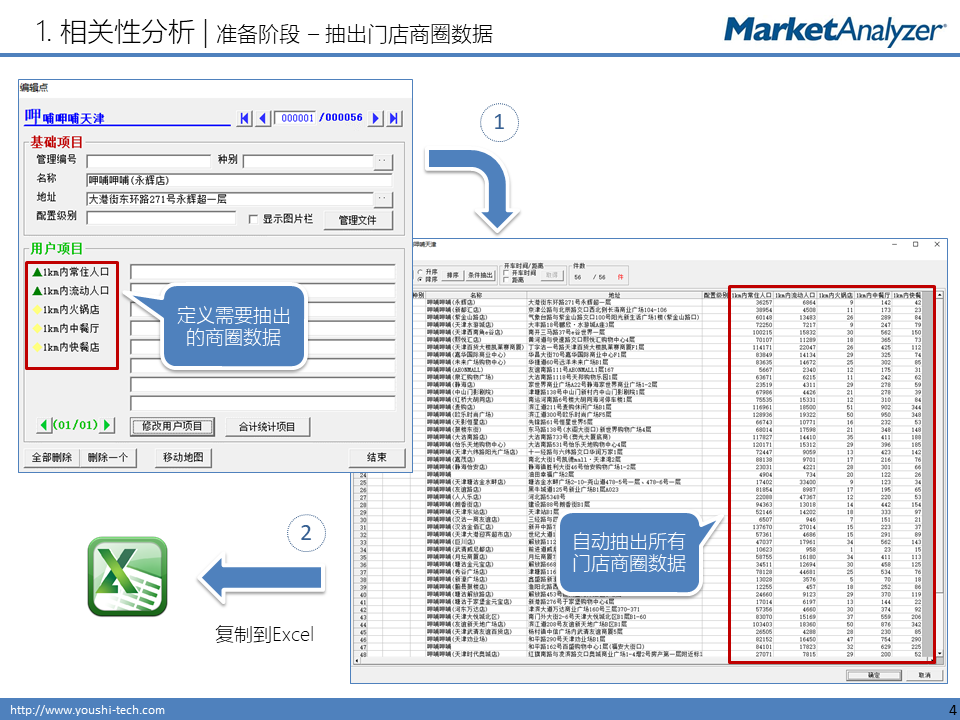Screen dimensions: 960x720
Task: Click the 1km内常住人口 label text
Action: click(76, 272)
